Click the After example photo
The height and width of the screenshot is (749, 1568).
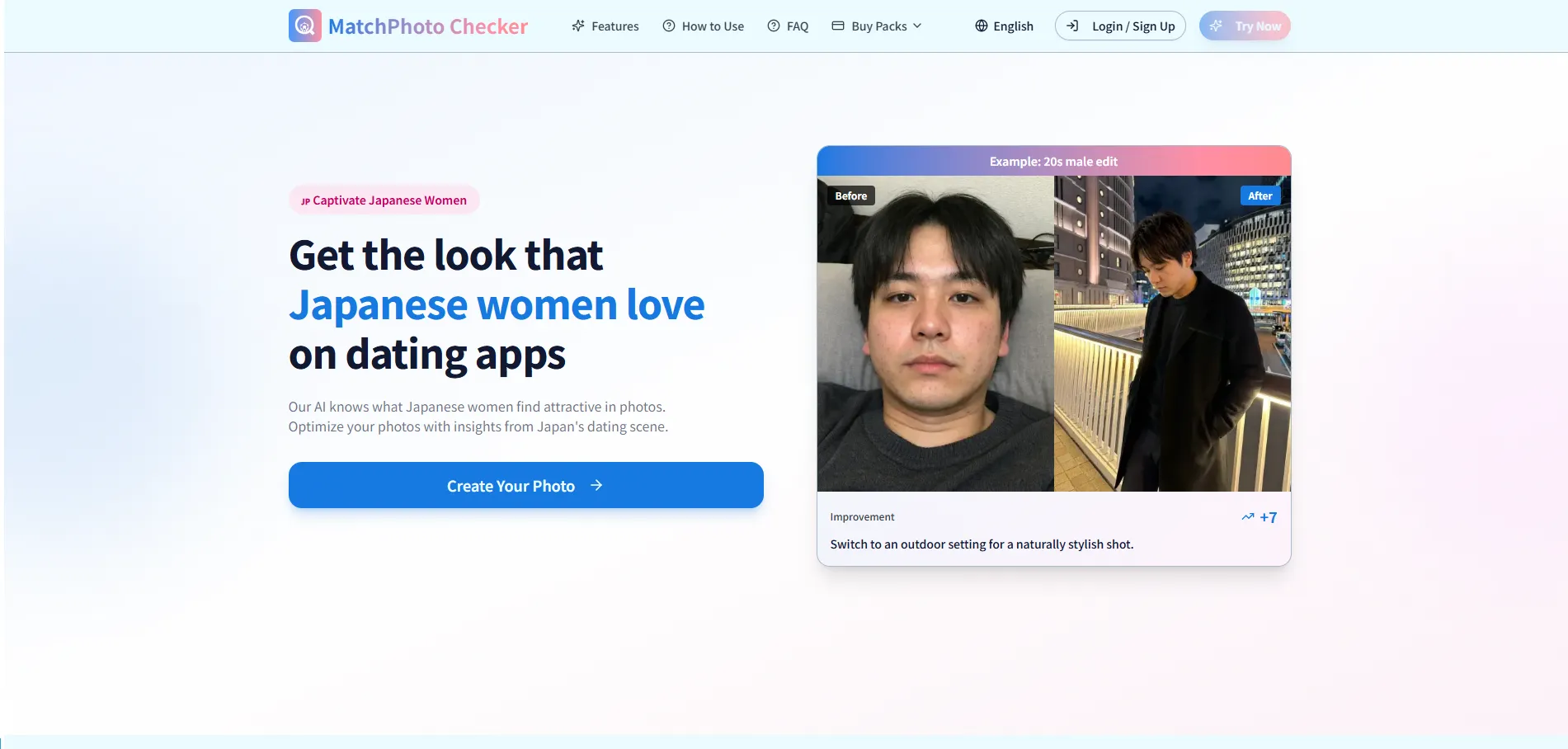tap(1172, 333)
